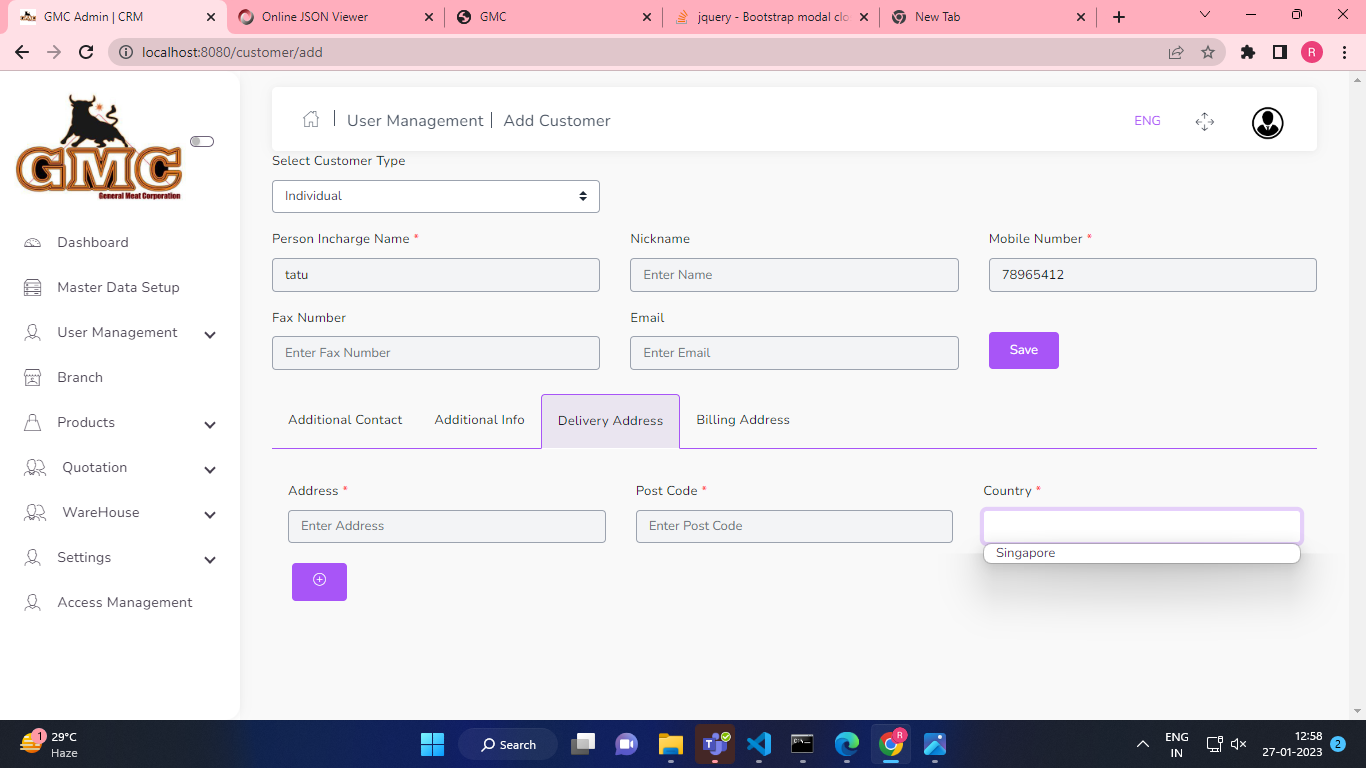Switch to the Billing Address tab
The image size is (1366, 768).
tap(742, 420)
